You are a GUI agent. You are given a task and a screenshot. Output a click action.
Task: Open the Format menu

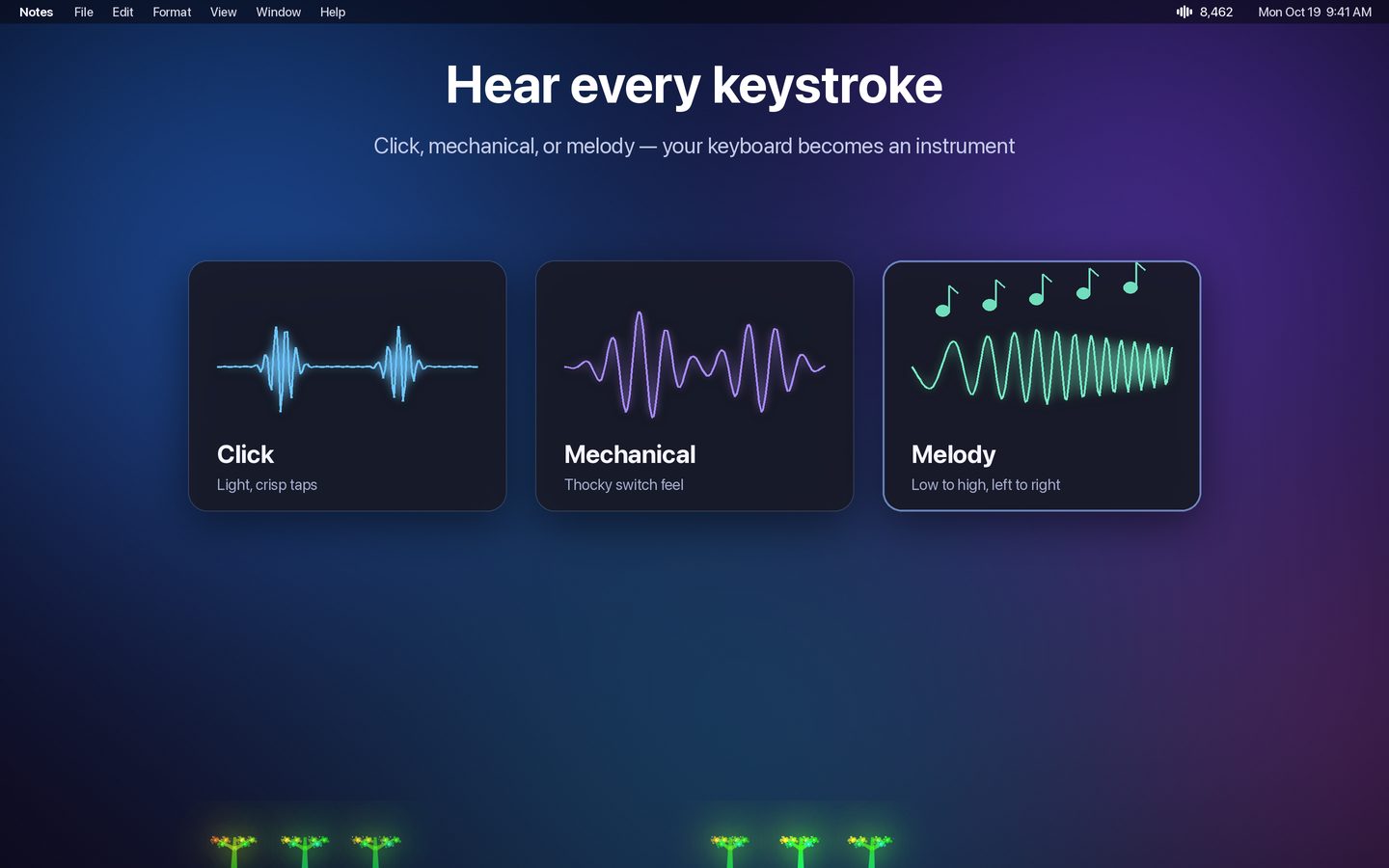[x=172, y=12]
